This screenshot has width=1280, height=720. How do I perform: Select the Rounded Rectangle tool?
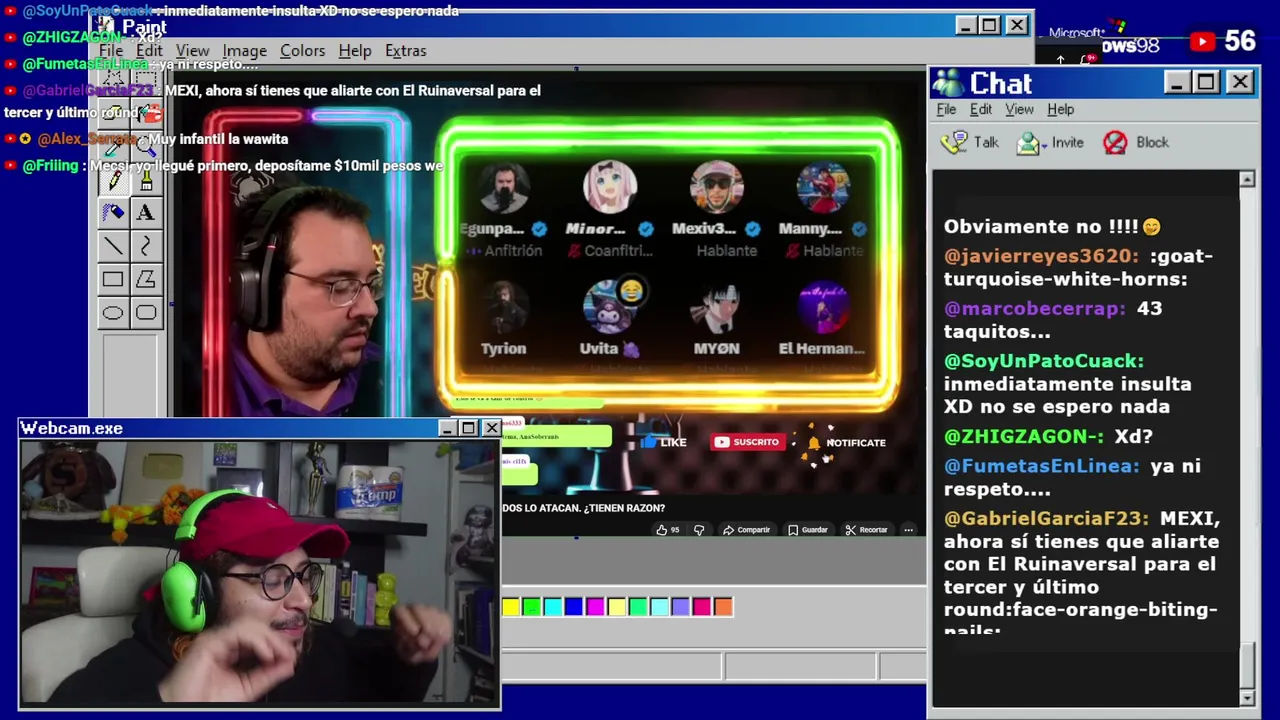147,313
